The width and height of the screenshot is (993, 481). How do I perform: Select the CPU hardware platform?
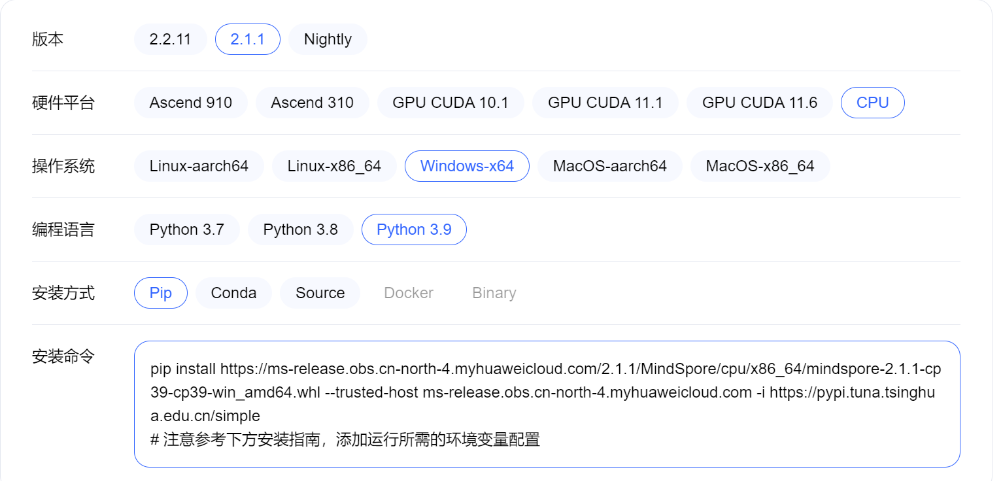[x=872, y=102]
